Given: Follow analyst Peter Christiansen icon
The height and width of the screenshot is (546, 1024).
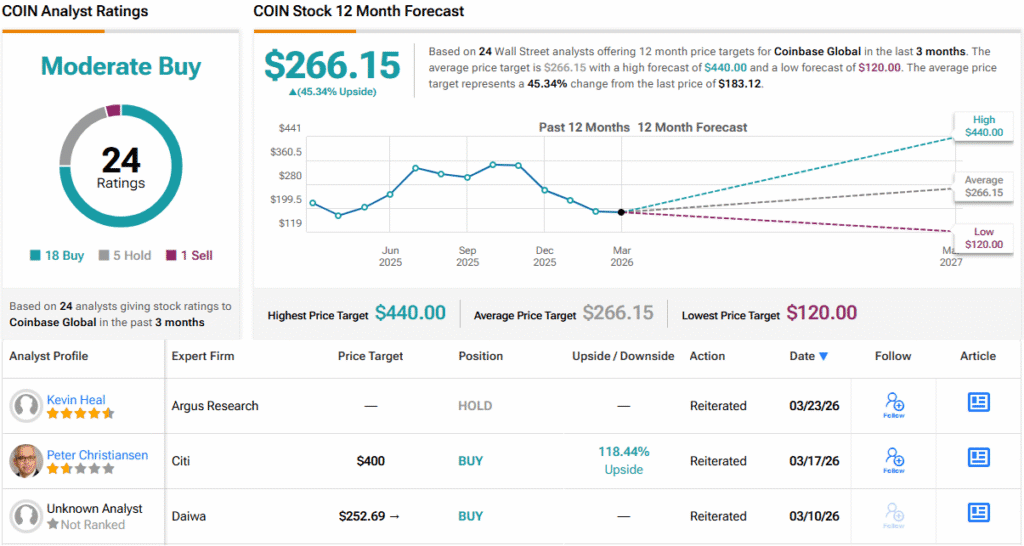Looking at the screenshot, I should [x=894, y=460].
